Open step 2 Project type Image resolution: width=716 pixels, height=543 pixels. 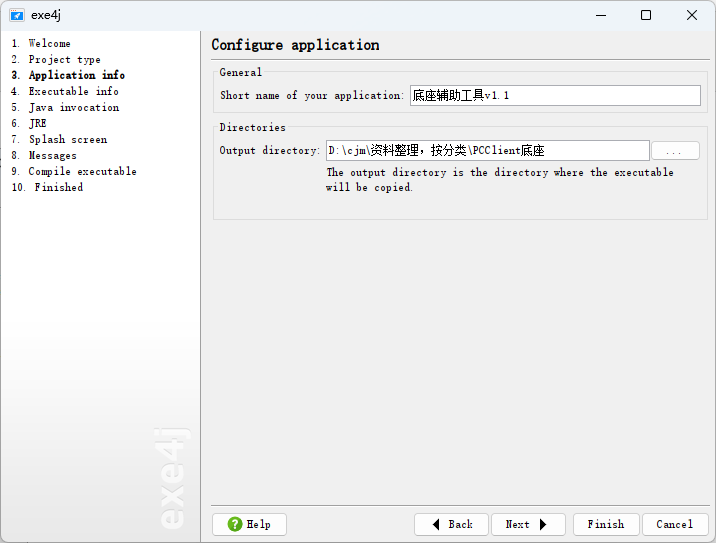click(56, 59)
